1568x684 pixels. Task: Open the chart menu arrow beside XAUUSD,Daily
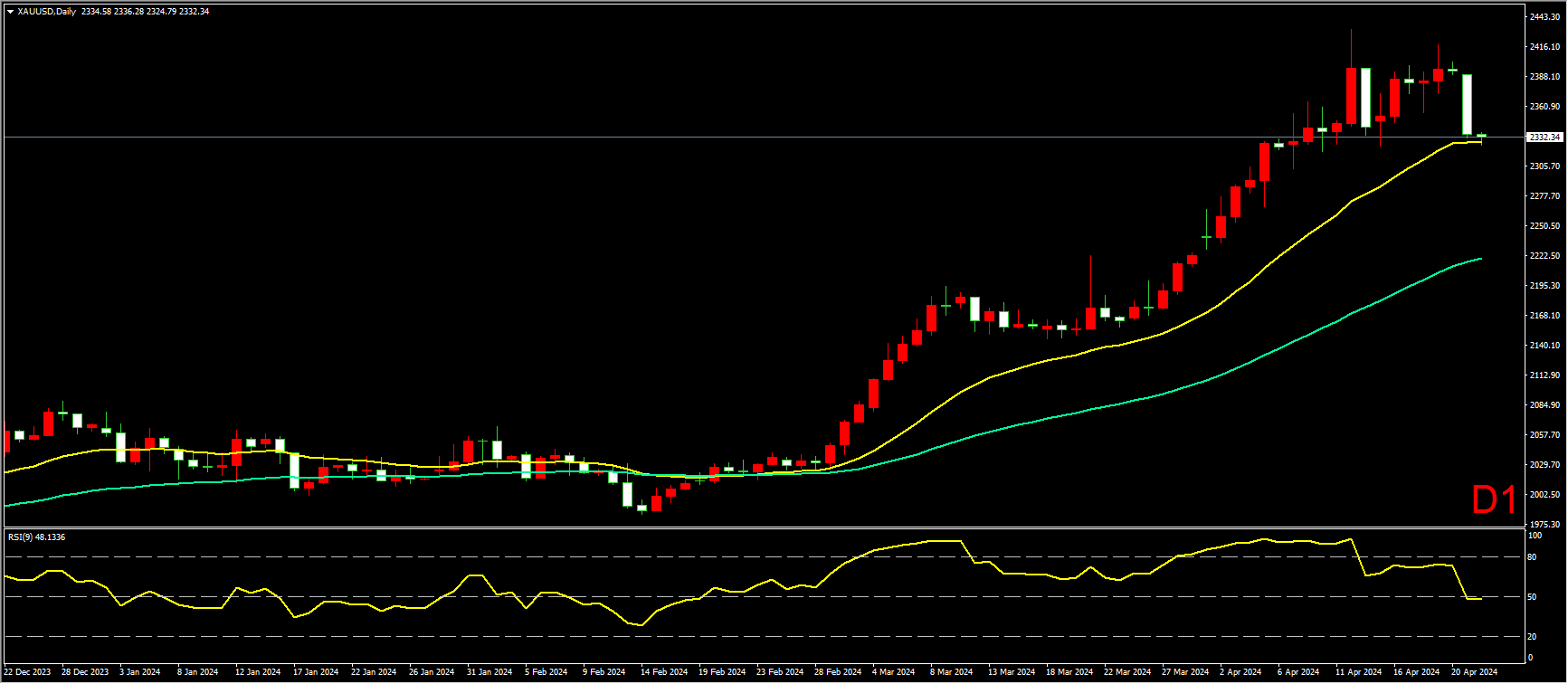[x=10, y=12]
